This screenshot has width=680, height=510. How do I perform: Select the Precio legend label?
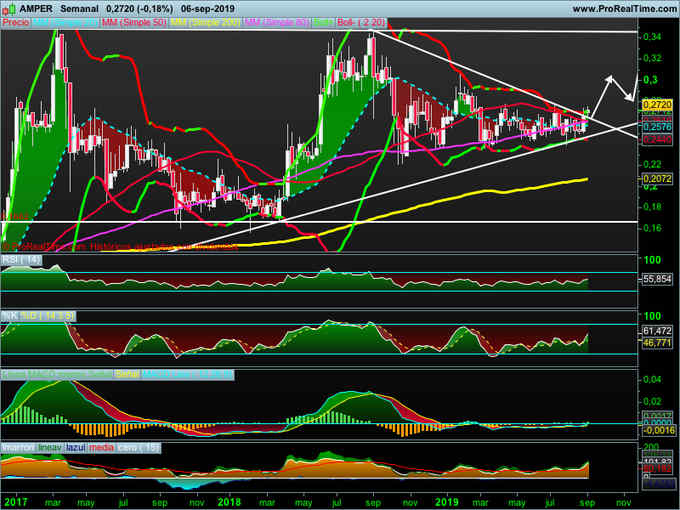16,22
